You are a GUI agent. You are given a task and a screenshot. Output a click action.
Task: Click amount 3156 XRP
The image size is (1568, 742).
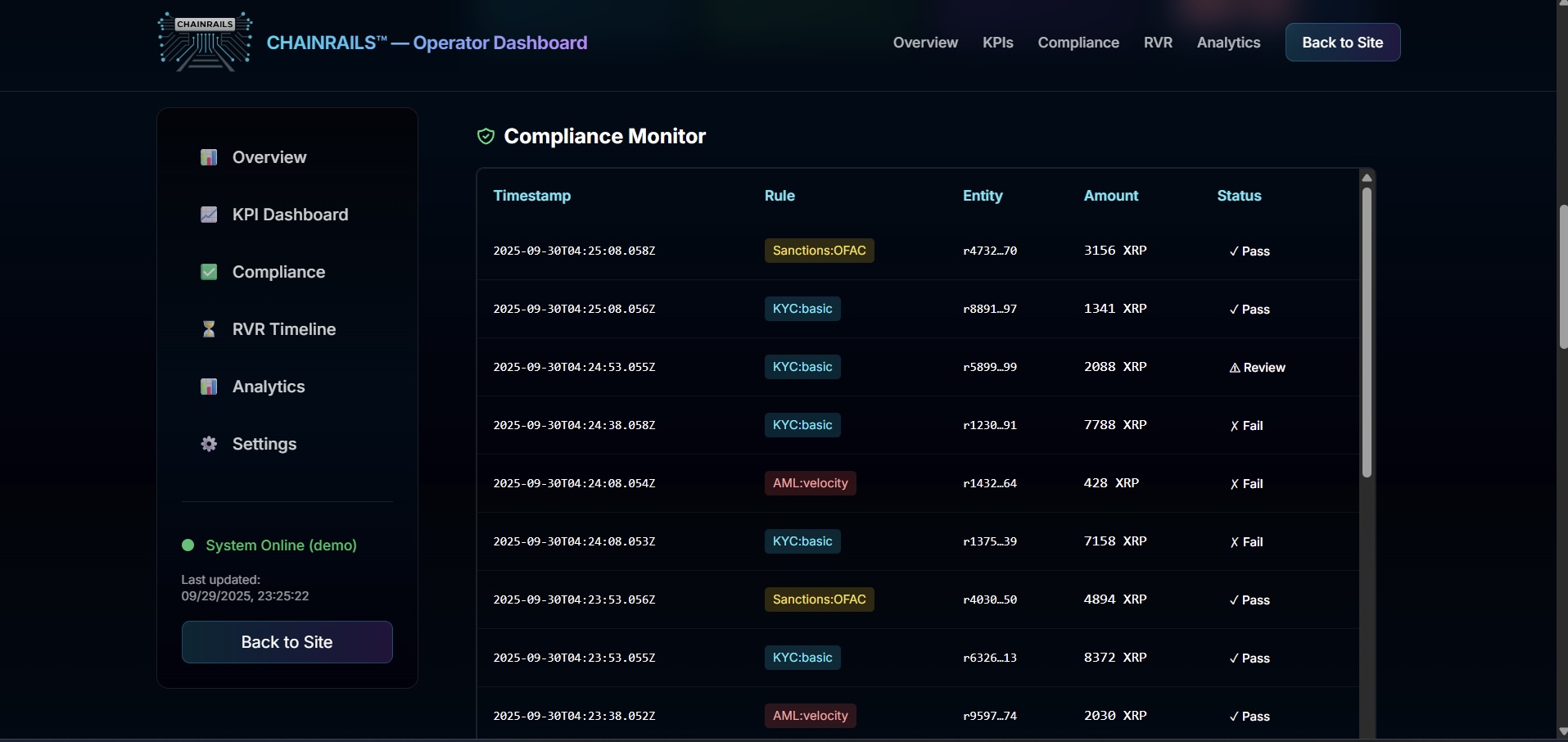(1115, 251)
